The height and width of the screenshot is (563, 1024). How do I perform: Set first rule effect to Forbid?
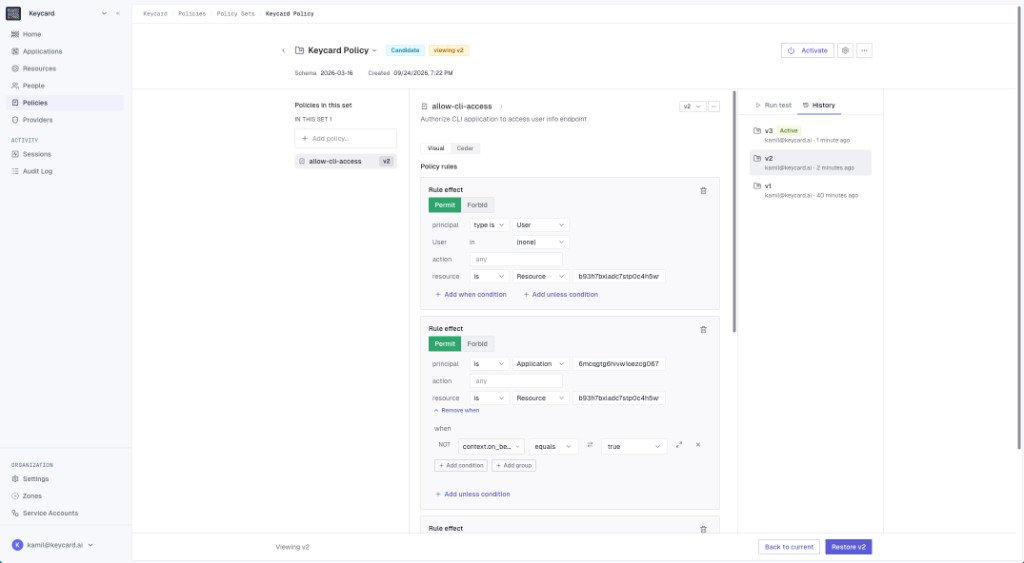(477, 205)
